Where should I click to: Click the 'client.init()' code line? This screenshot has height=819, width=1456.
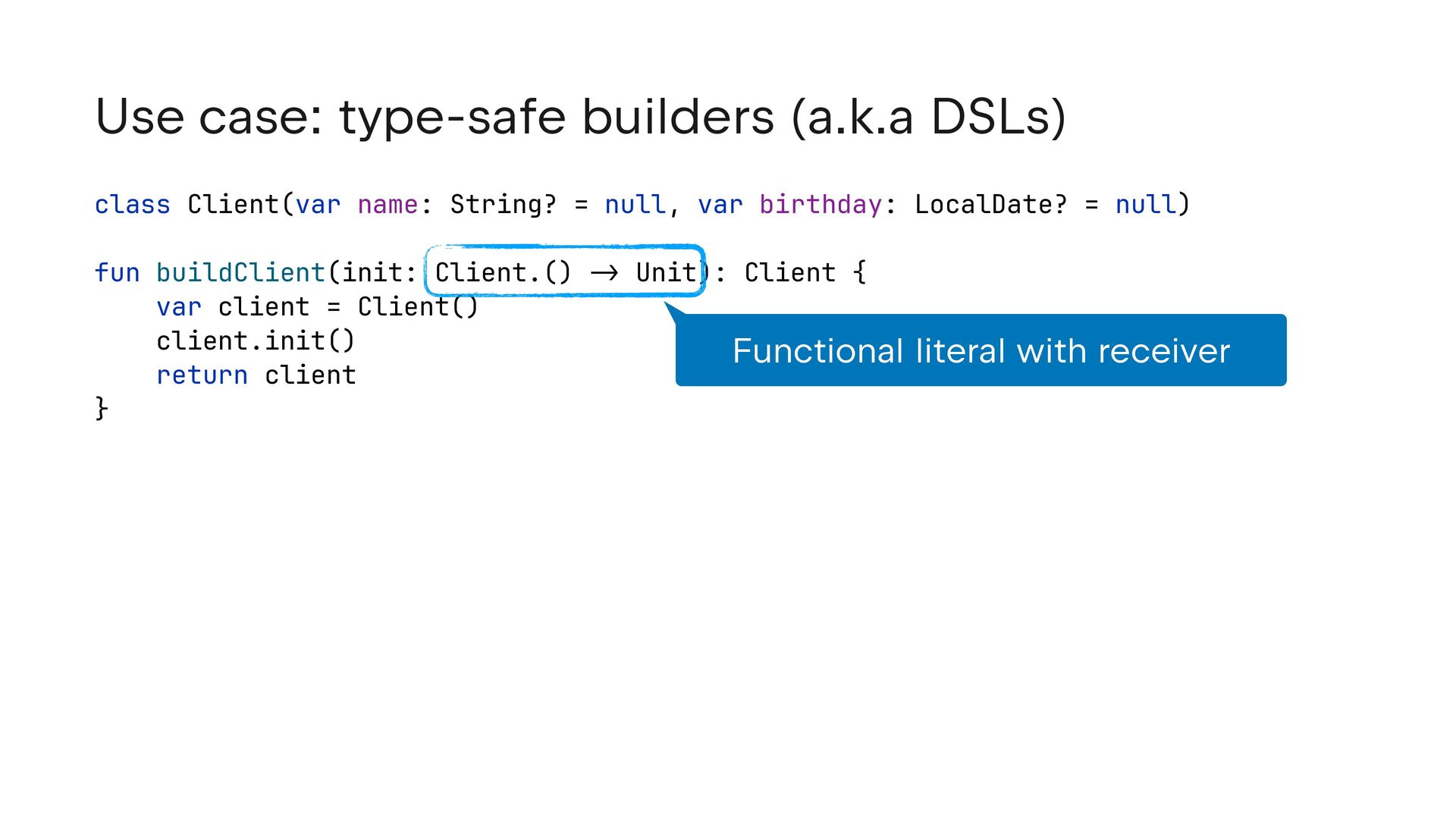pyautogui.click(x=256, y=341)
